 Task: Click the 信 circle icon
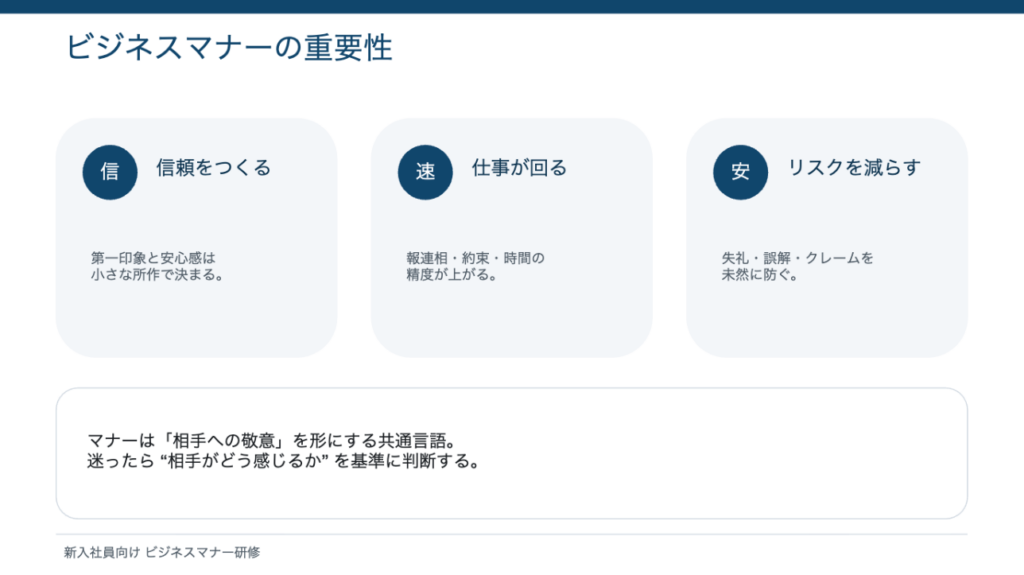[110, 171]
